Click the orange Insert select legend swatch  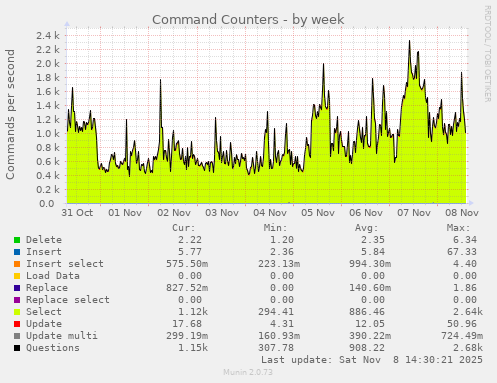click(17, 264)
